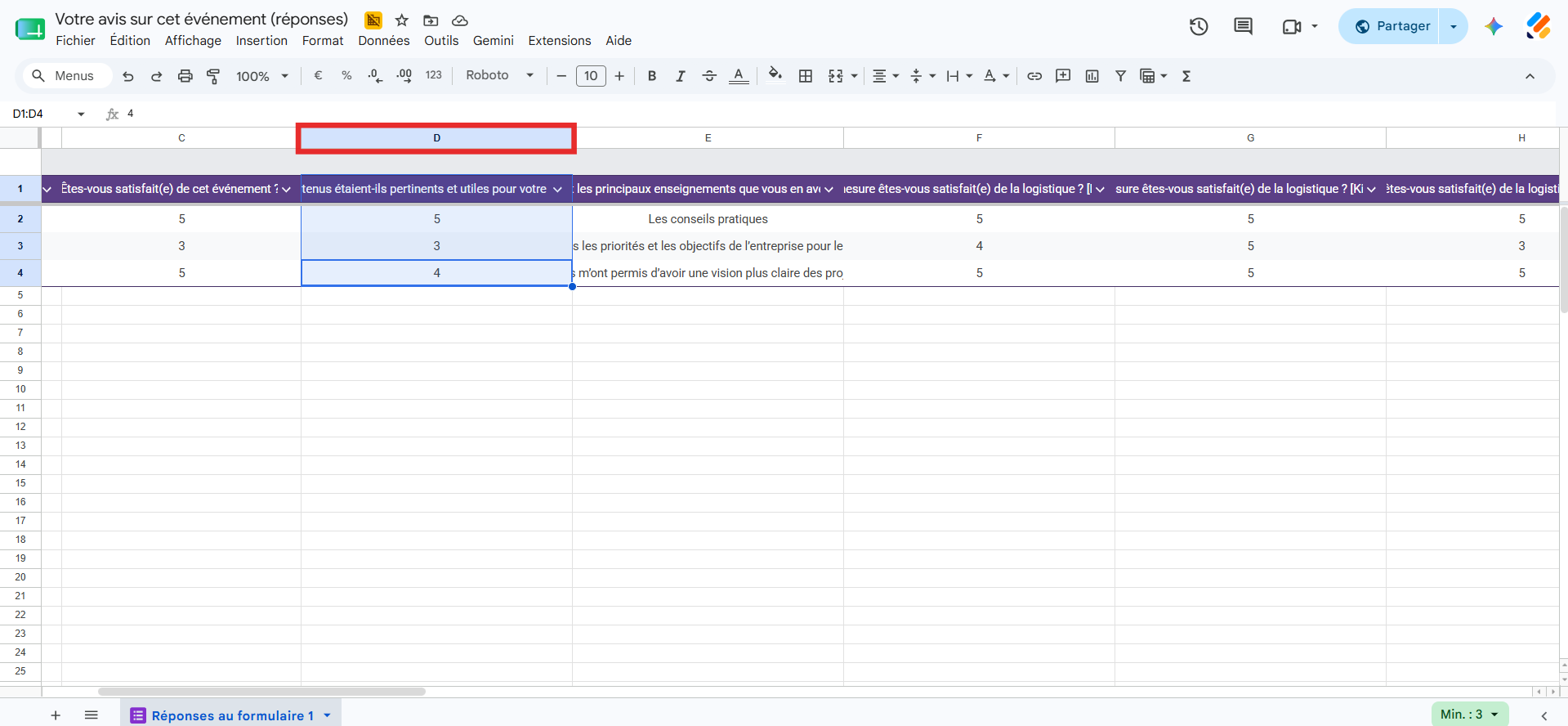Image resolution: width=1568 pixels, height=726 pixels.
Task: Open the Aide menu
Action: click(x=619, y=41)
